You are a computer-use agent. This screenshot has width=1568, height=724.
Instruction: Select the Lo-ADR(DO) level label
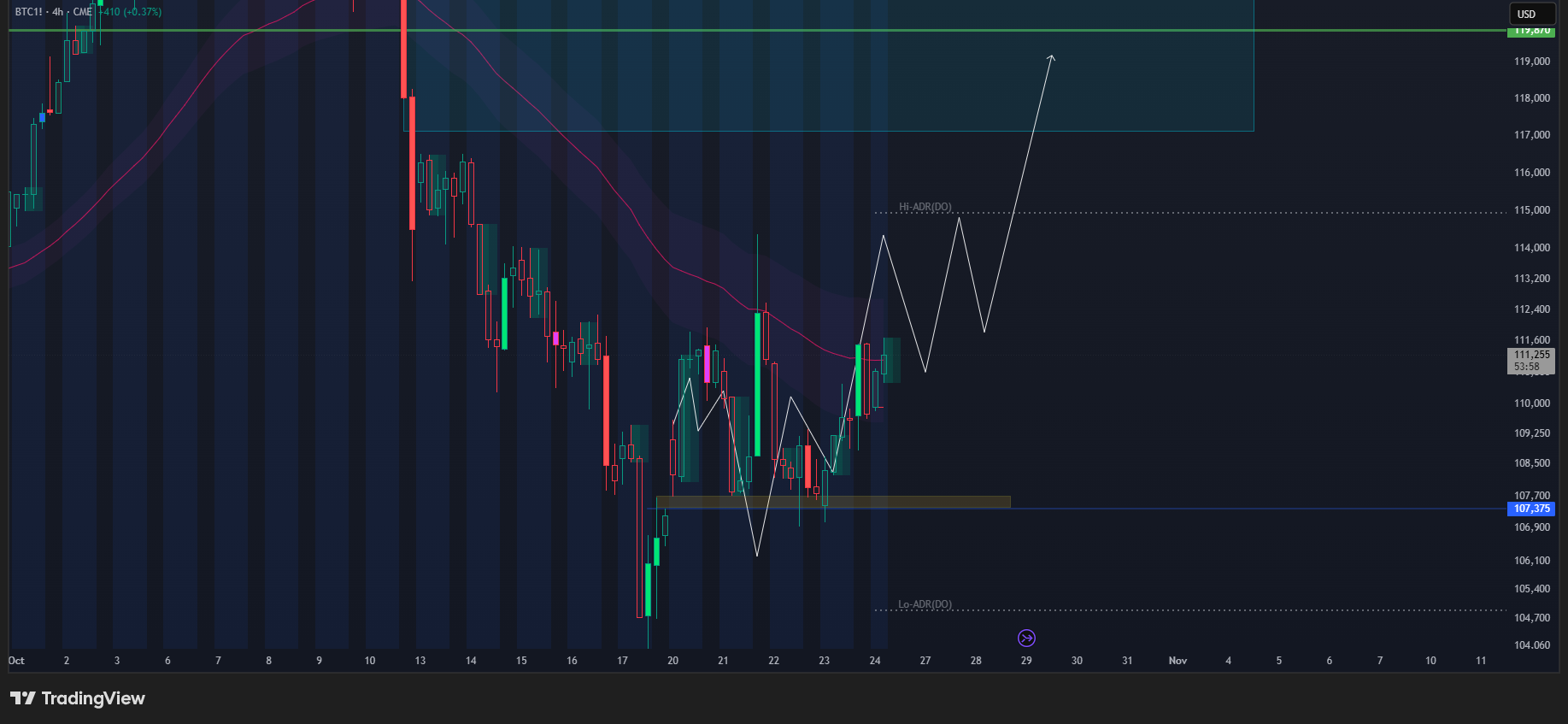click(x=925, y=604)
